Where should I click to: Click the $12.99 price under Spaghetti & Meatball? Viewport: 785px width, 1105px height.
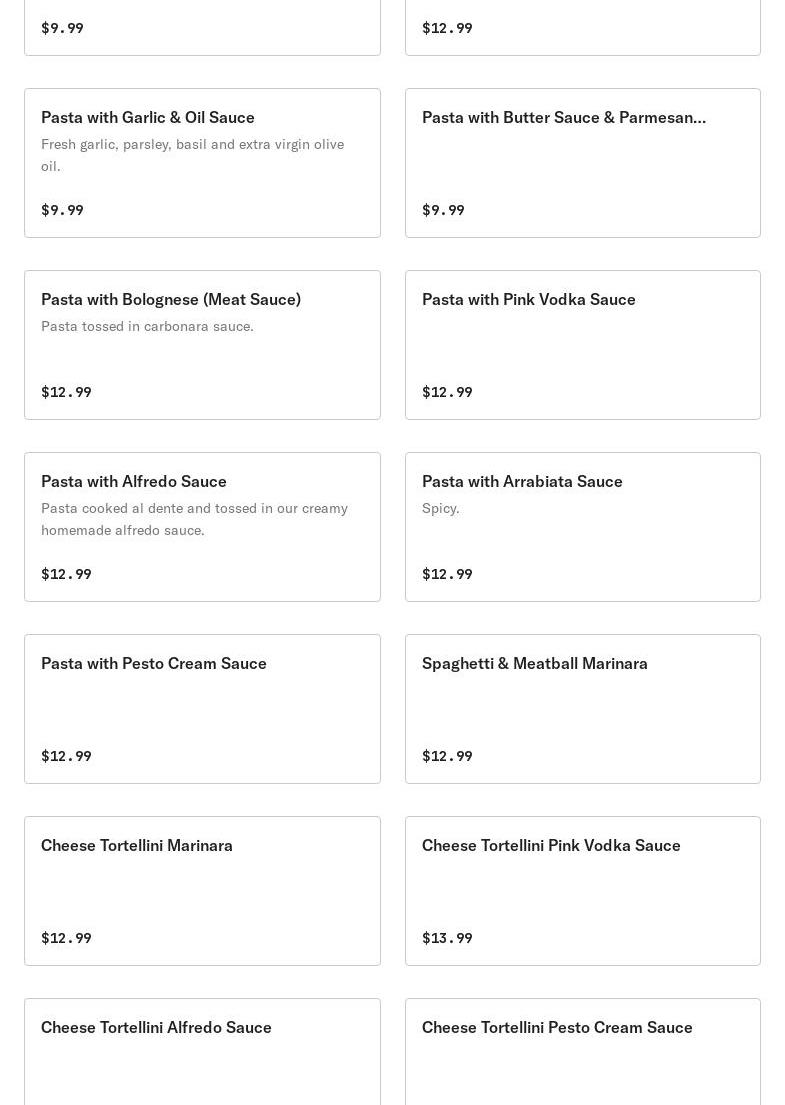click(x=447, y=756)
